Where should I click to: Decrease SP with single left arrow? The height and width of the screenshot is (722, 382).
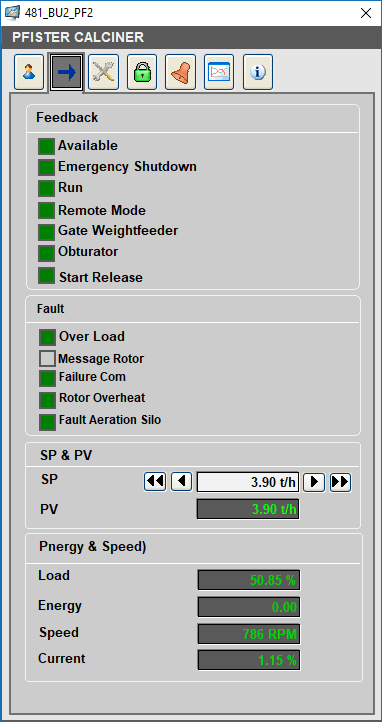181,482
